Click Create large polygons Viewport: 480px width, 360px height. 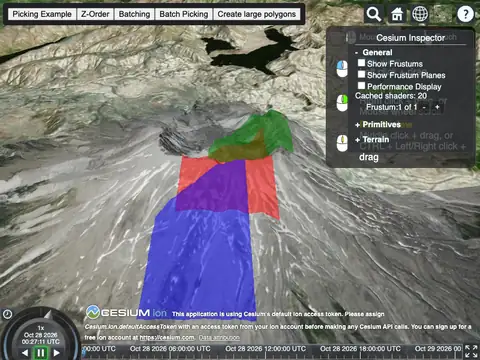(x=257, y=14)
